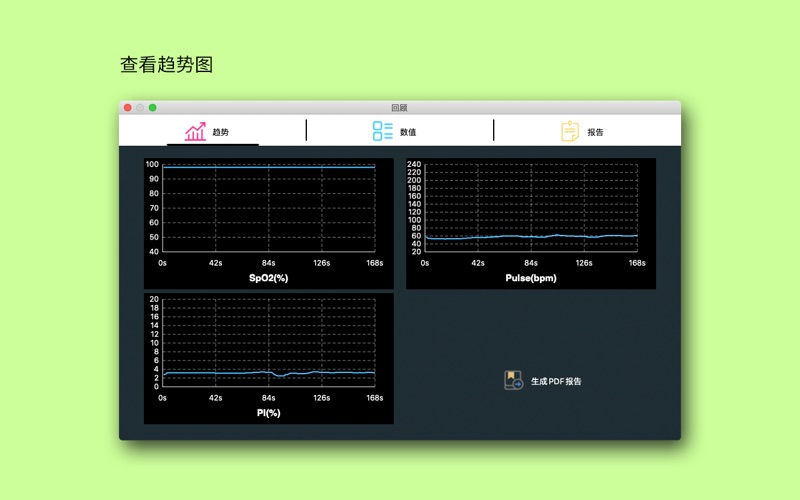The height and width of the screenshot is (500, 800).
Task: Open the 报告 tab
Action: tap(587, 132)
